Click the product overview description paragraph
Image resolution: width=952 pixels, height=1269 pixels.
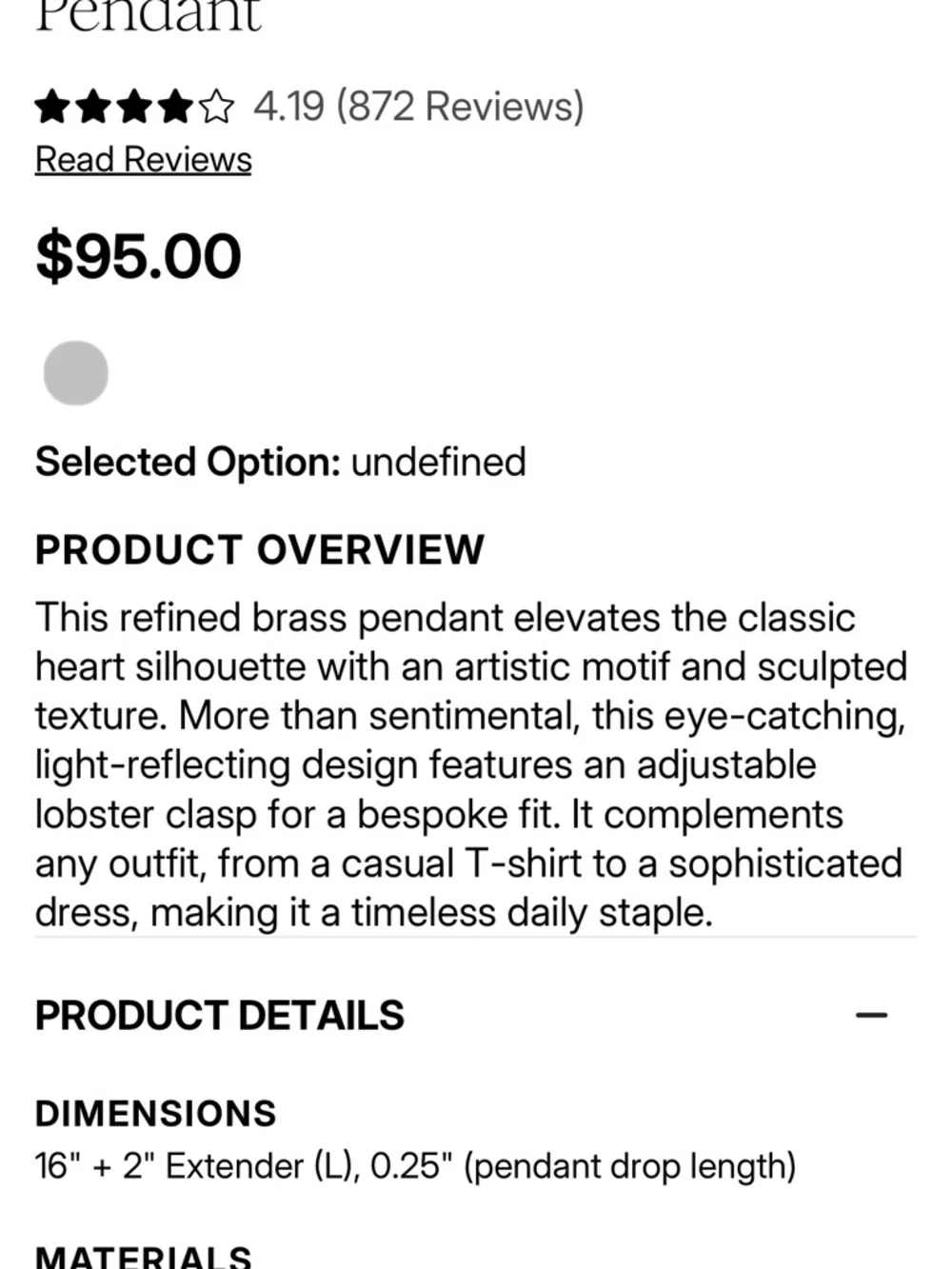coord(471,765)
